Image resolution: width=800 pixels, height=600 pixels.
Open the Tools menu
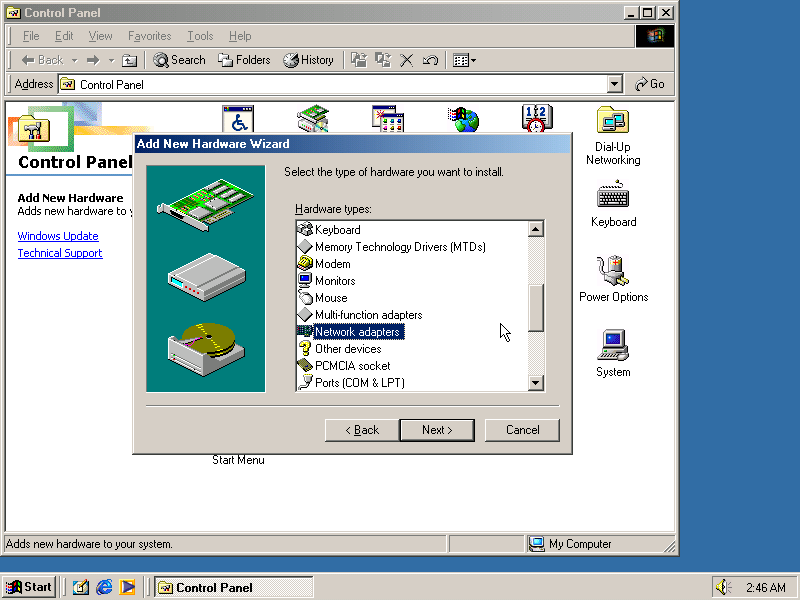coord(199,36)
